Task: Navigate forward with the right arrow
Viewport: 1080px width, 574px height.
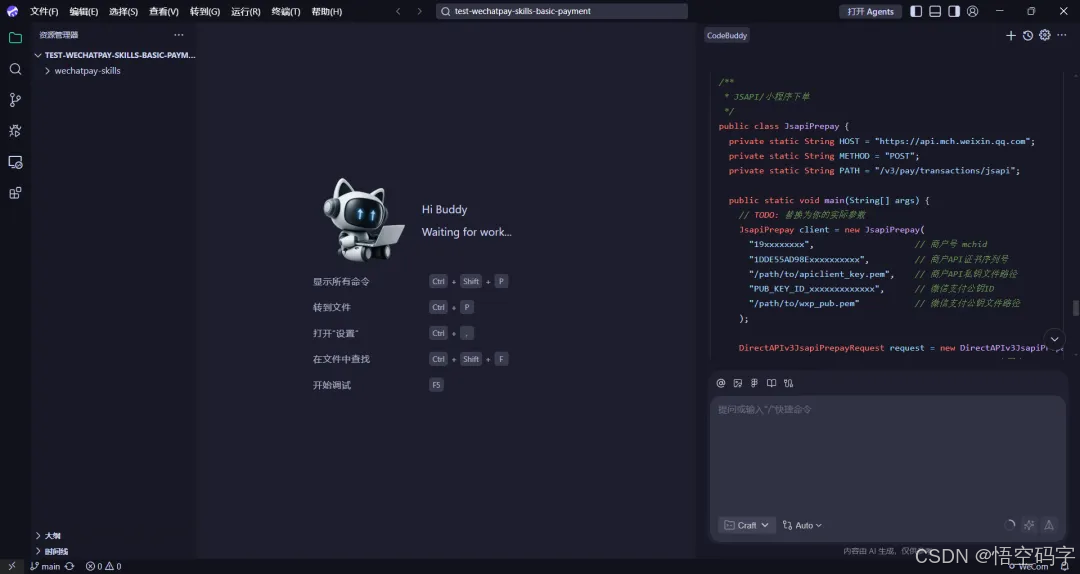Action: tap(419, 11)
